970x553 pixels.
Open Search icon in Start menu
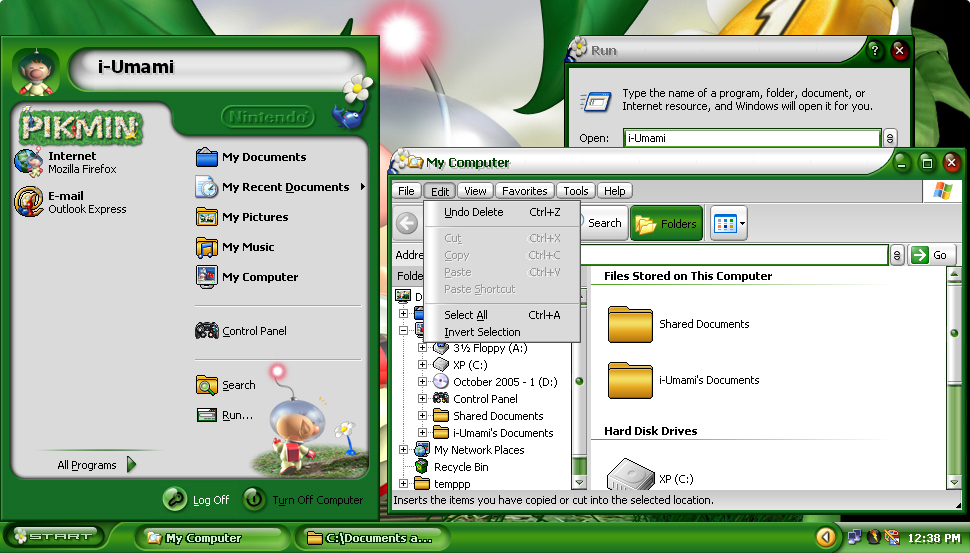[x=206, y=385]
